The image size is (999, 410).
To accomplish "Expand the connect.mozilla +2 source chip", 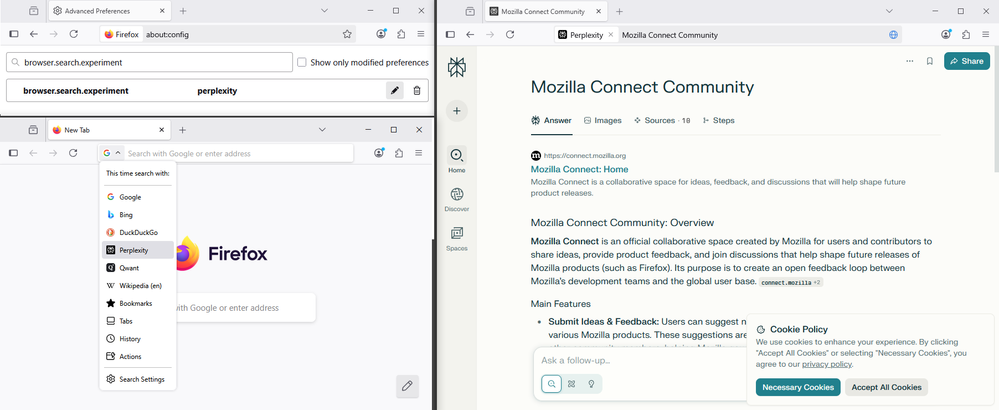I will coord(791,282).
